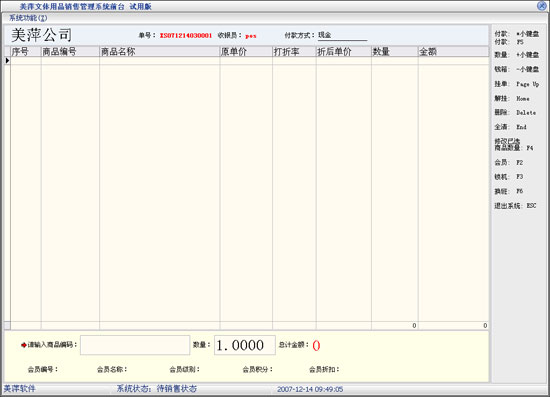Click the 删除 Delete shortcut label
550x397 pixels.
click(515, 113)
